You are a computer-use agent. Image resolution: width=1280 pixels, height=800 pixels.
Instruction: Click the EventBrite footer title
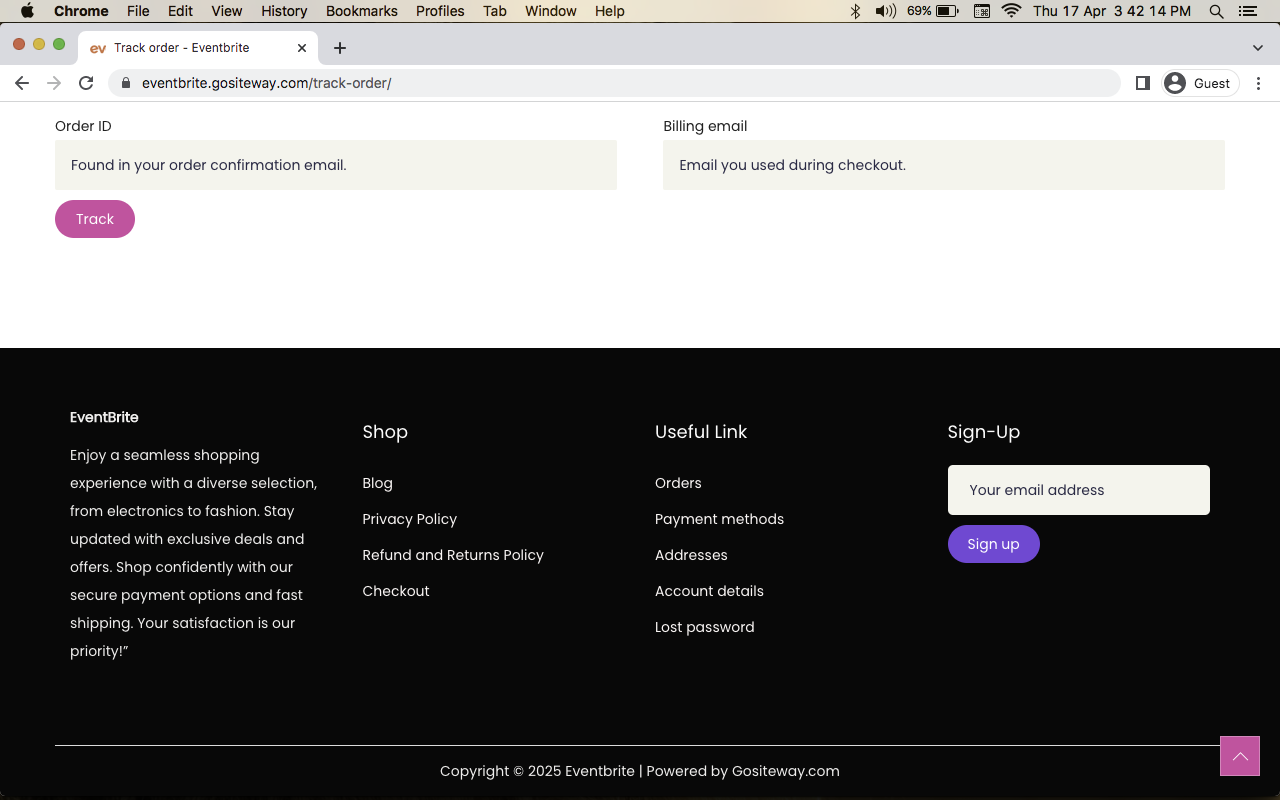point(104,417)
